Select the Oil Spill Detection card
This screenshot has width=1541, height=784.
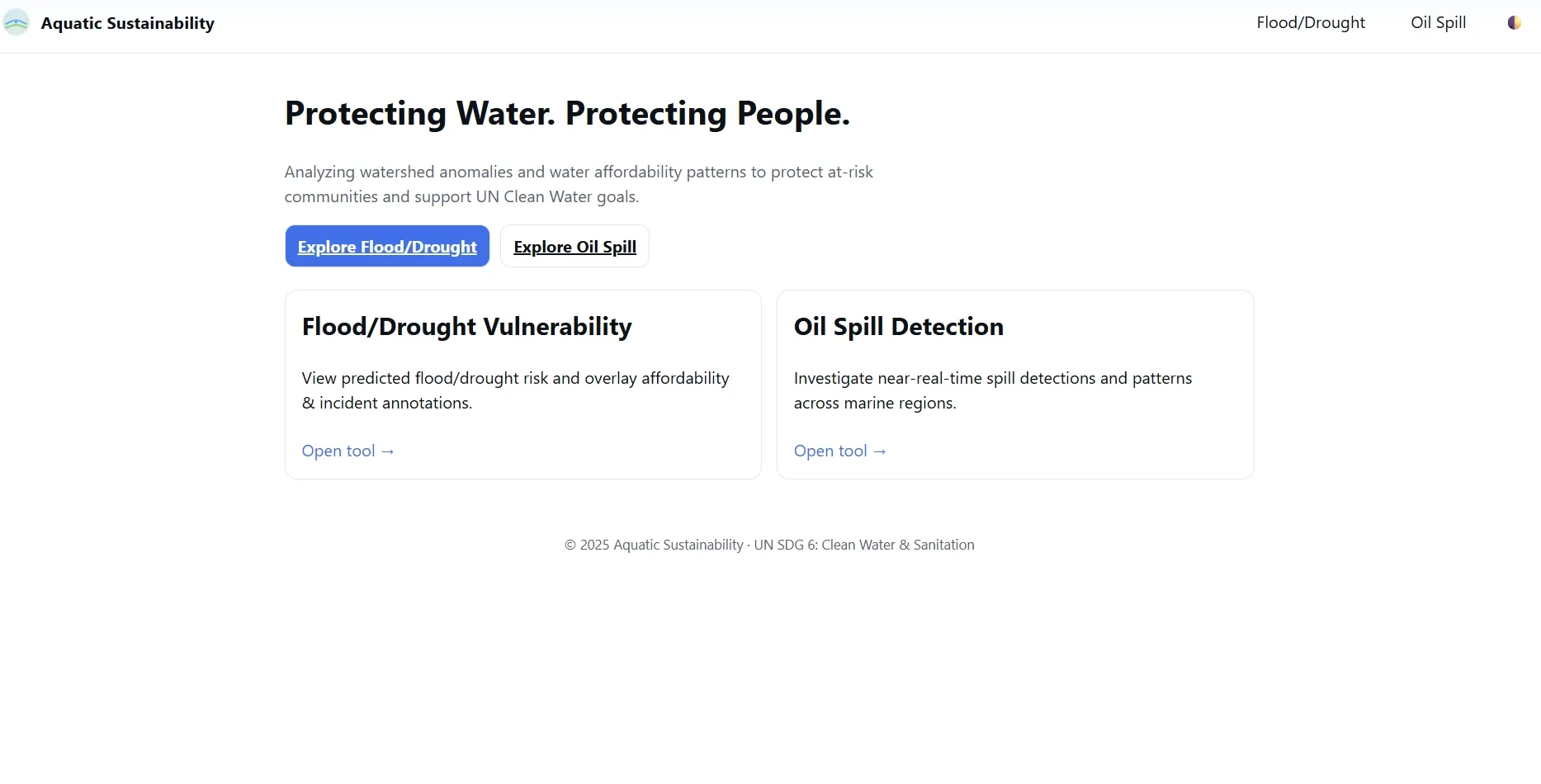[1014, 385]
